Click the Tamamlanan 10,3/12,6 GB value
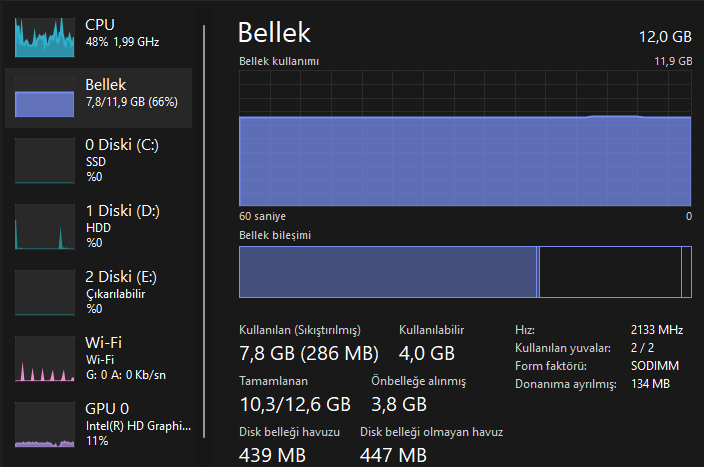The width and height of the screenshot is (704, 467). tap(294, 404)
